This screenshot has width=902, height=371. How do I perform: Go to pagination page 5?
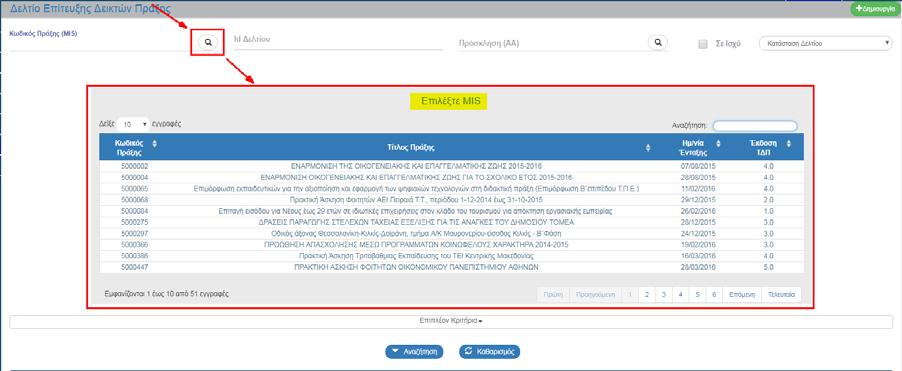pos(697,294)
